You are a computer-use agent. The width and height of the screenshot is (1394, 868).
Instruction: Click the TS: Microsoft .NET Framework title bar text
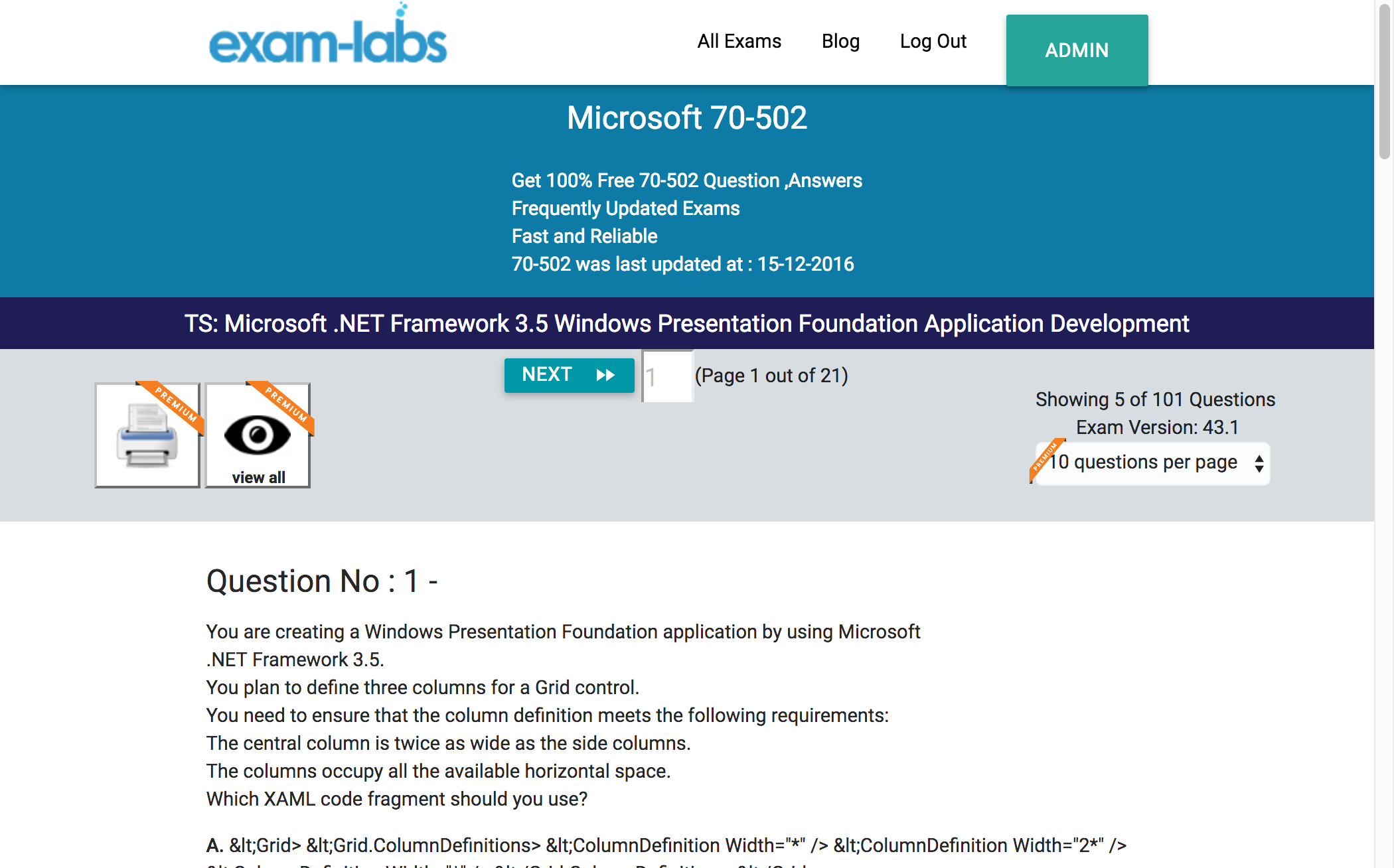tap(687, 324)
